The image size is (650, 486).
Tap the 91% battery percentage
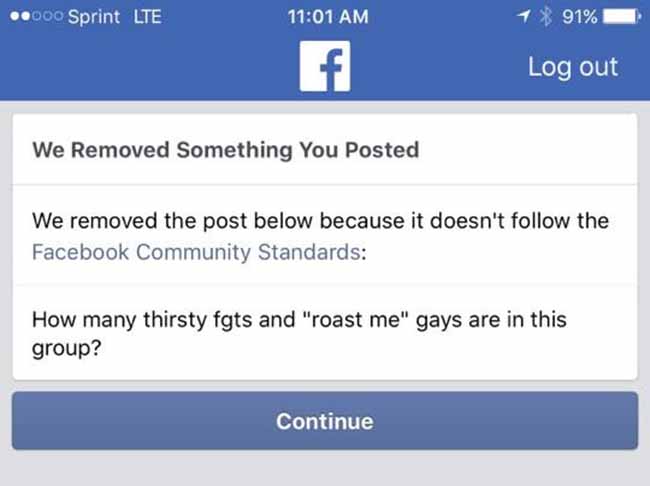click(x=580, y=17)
